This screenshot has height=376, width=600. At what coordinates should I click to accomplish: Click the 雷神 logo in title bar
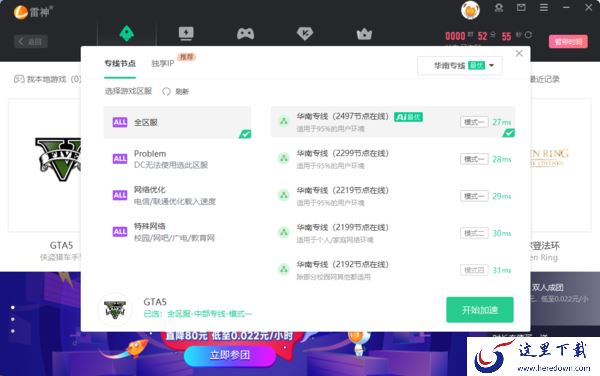point(33,12)
